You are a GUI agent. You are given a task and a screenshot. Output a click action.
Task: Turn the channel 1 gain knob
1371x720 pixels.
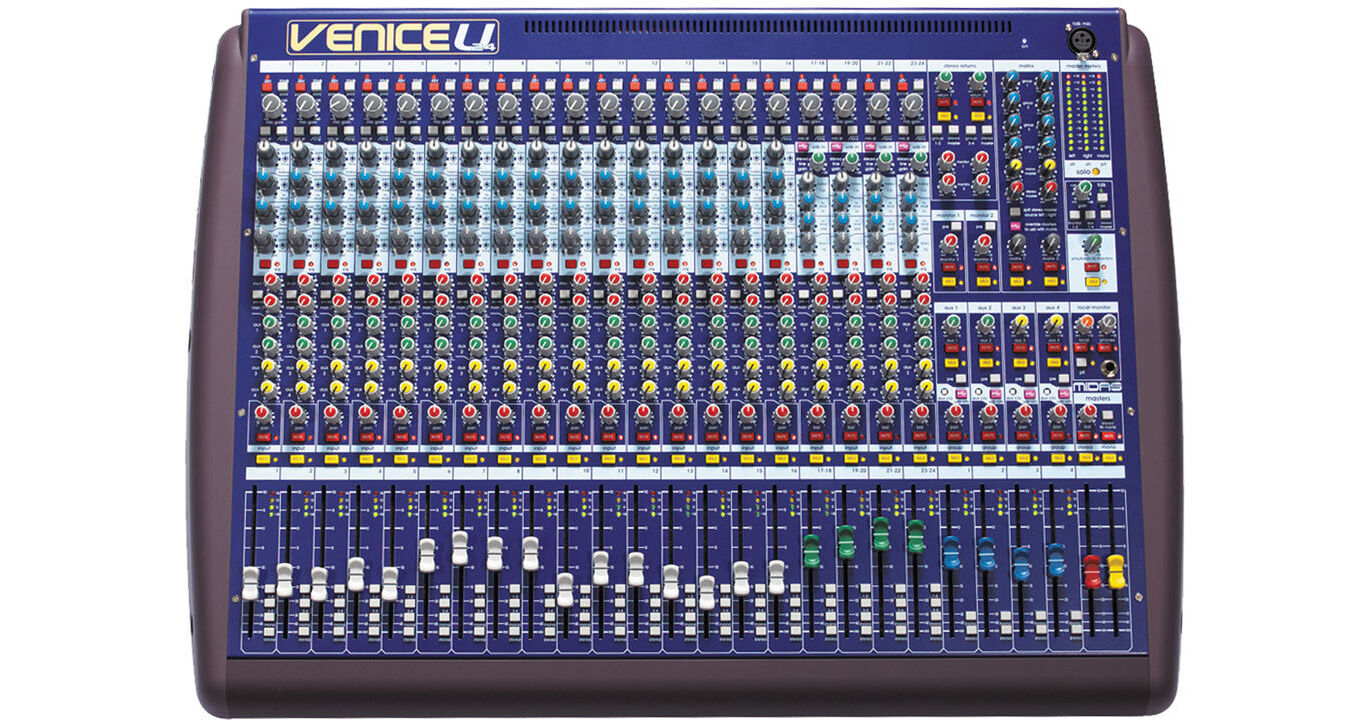click(273, 104)
